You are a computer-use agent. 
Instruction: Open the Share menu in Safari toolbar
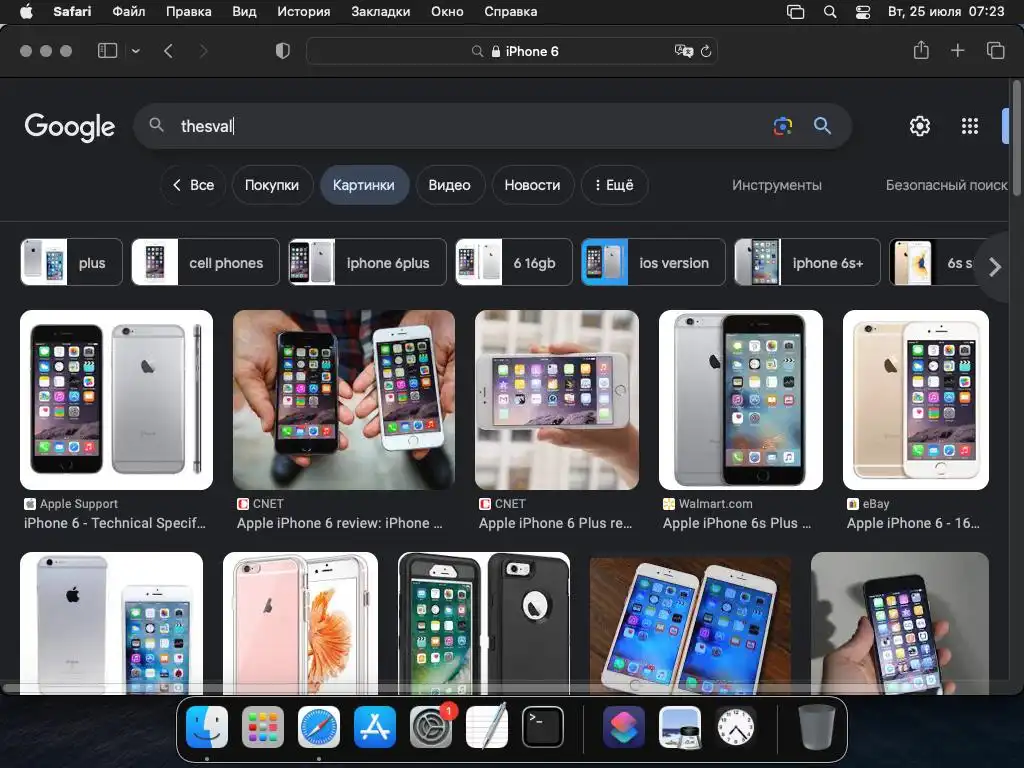(x=921, y=50)
